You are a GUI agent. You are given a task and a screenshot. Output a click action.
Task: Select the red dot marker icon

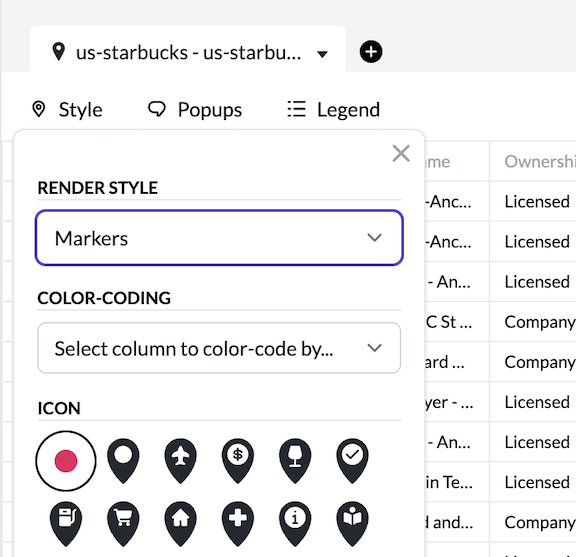pos(66,461)
